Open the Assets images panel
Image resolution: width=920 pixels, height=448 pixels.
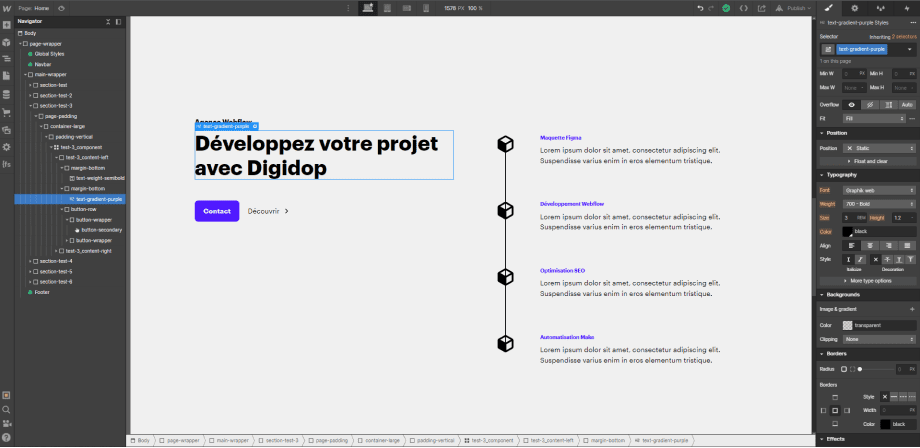pos(6,130)
